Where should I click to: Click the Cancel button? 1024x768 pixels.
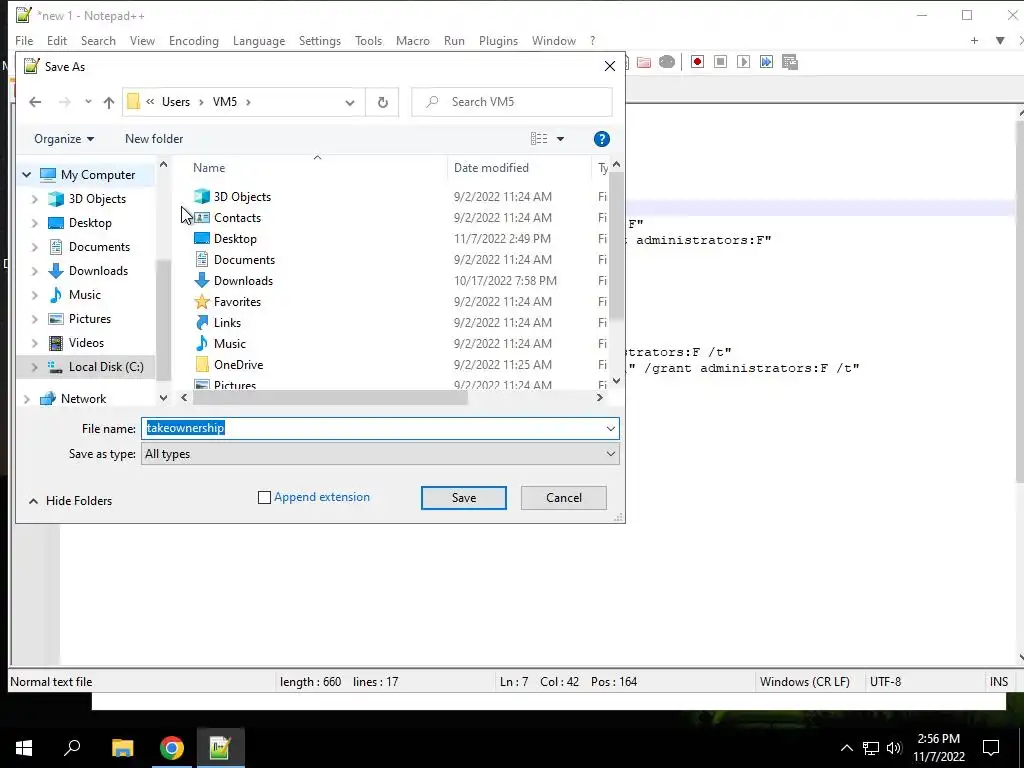[564, 498]
